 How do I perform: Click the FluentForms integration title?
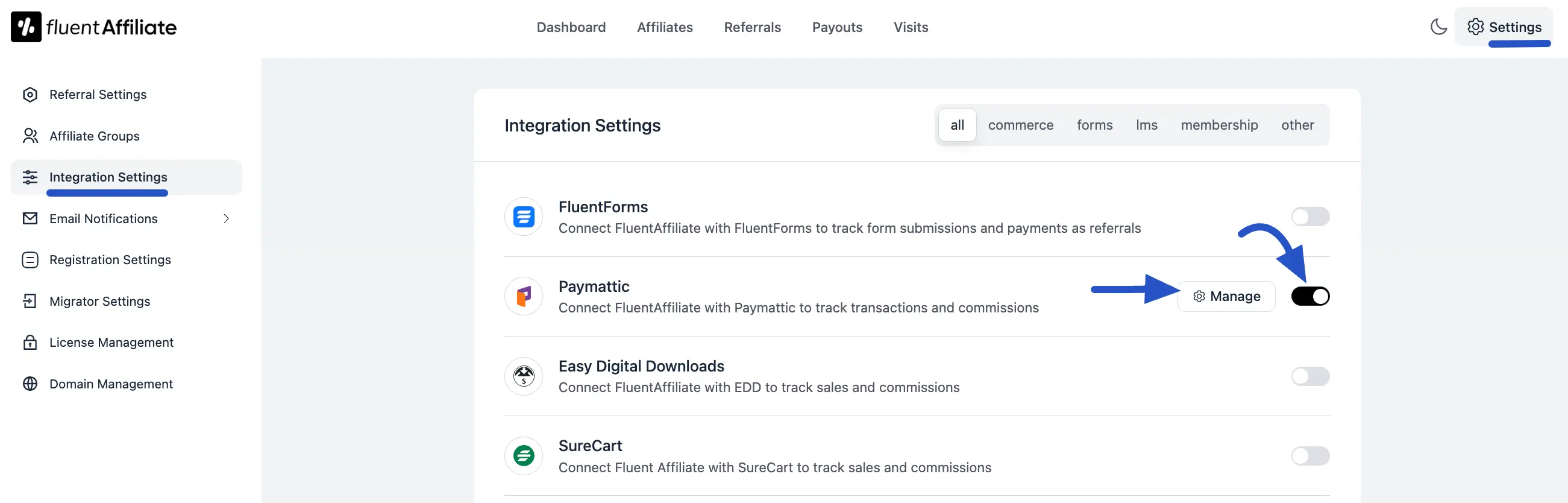point(603,207)
